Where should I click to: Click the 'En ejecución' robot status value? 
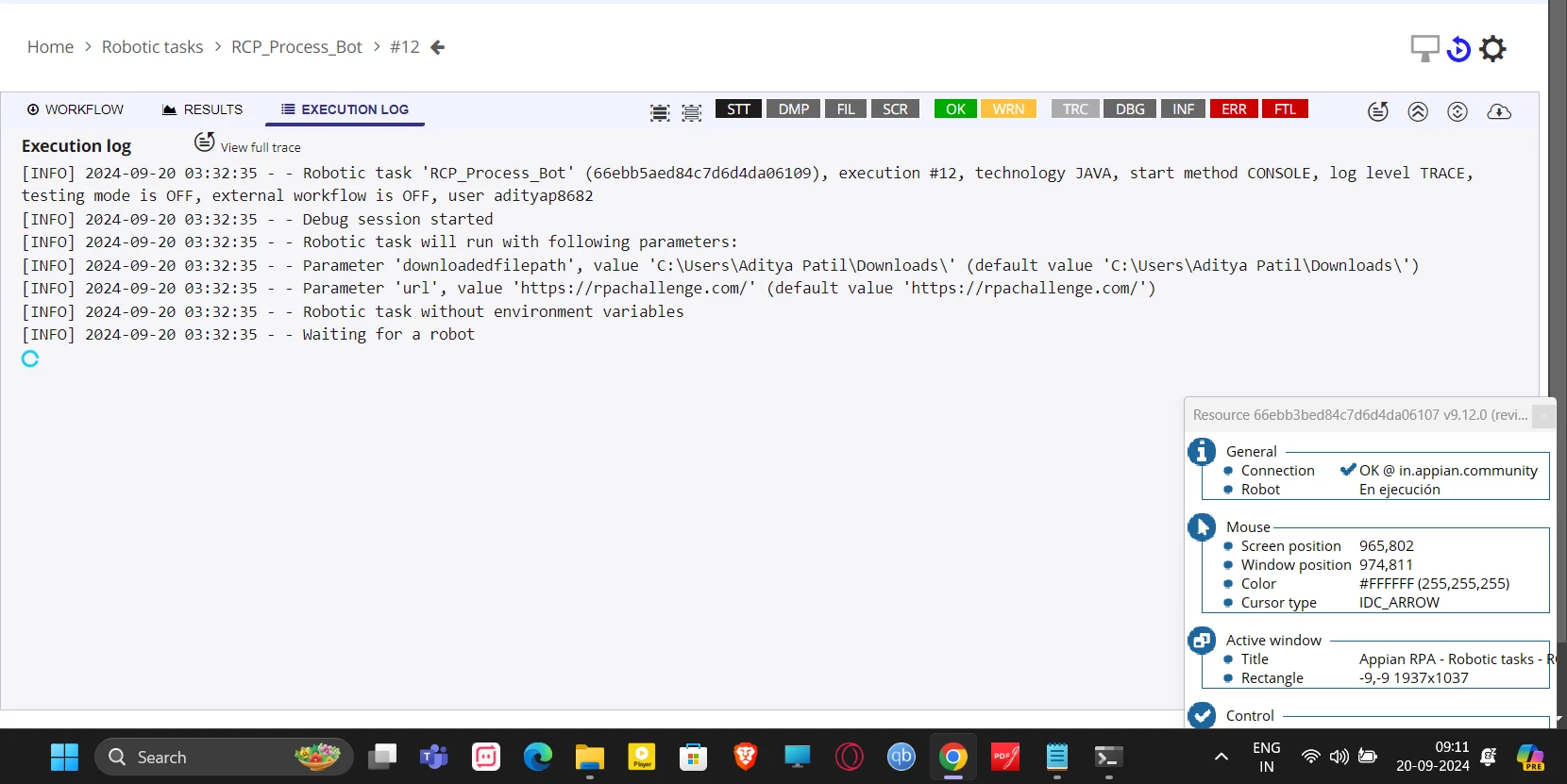click(1400, 490)
